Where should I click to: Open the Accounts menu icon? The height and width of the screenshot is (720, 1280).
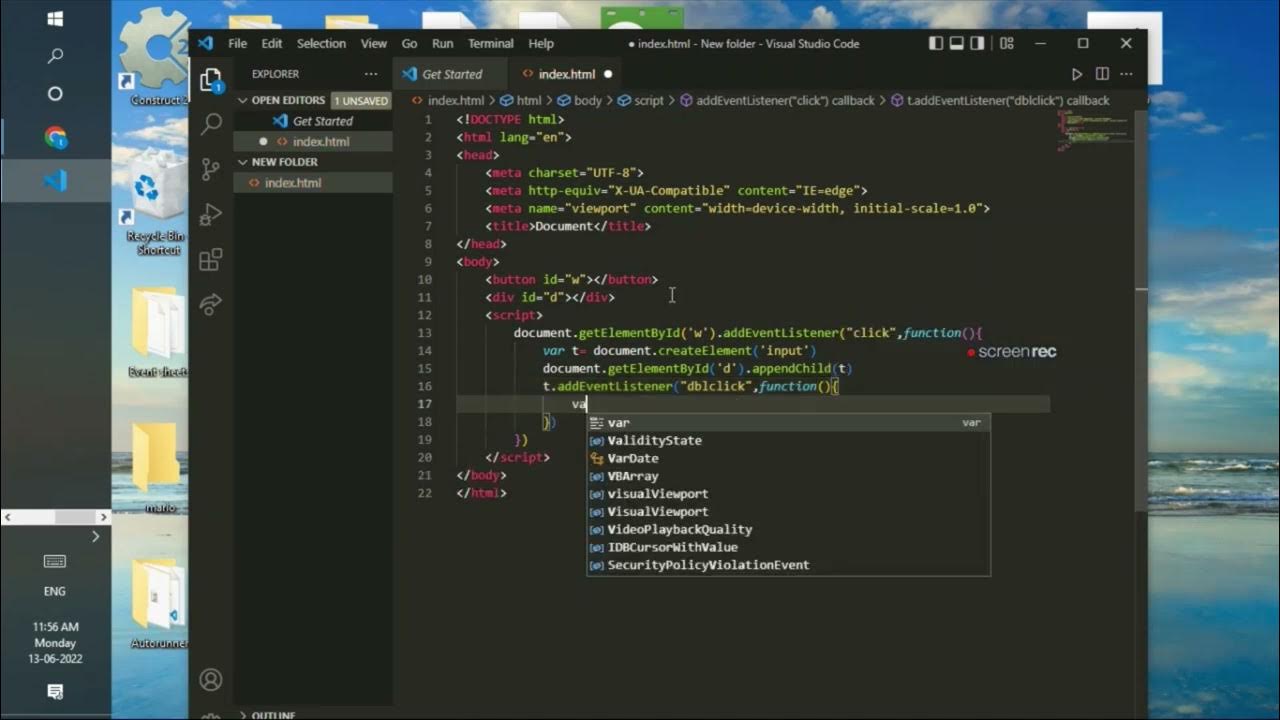click(211, 680)
